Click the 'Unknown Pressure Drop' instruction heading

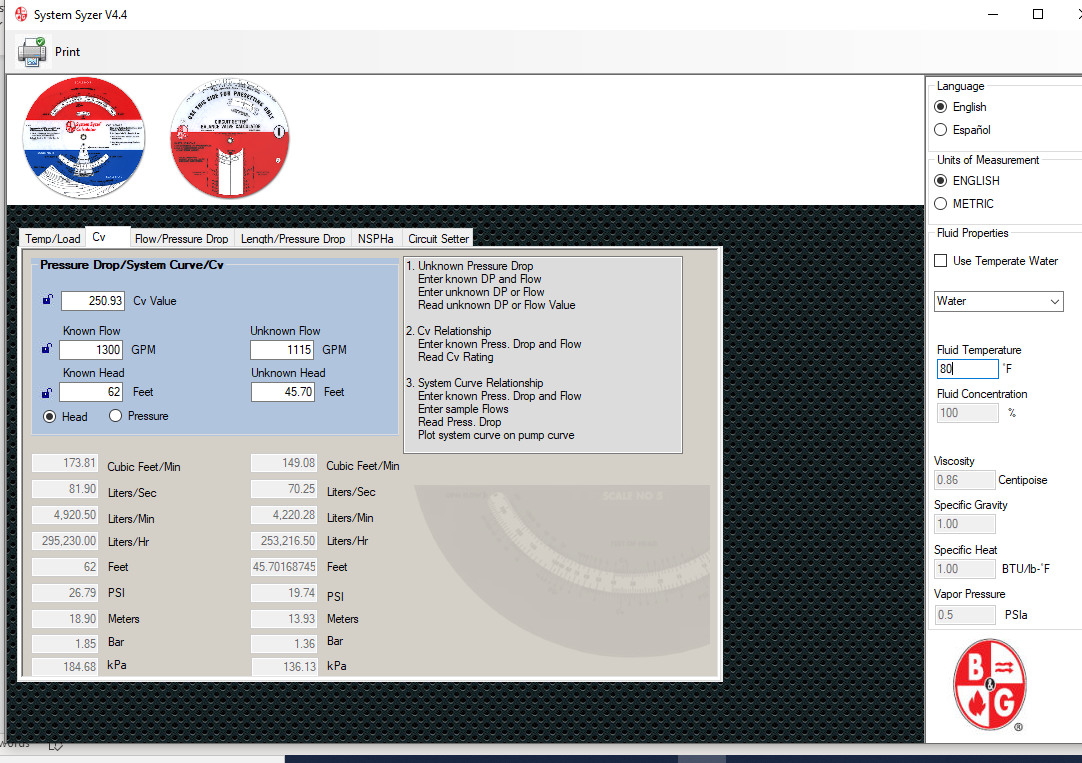pos(475,266)
